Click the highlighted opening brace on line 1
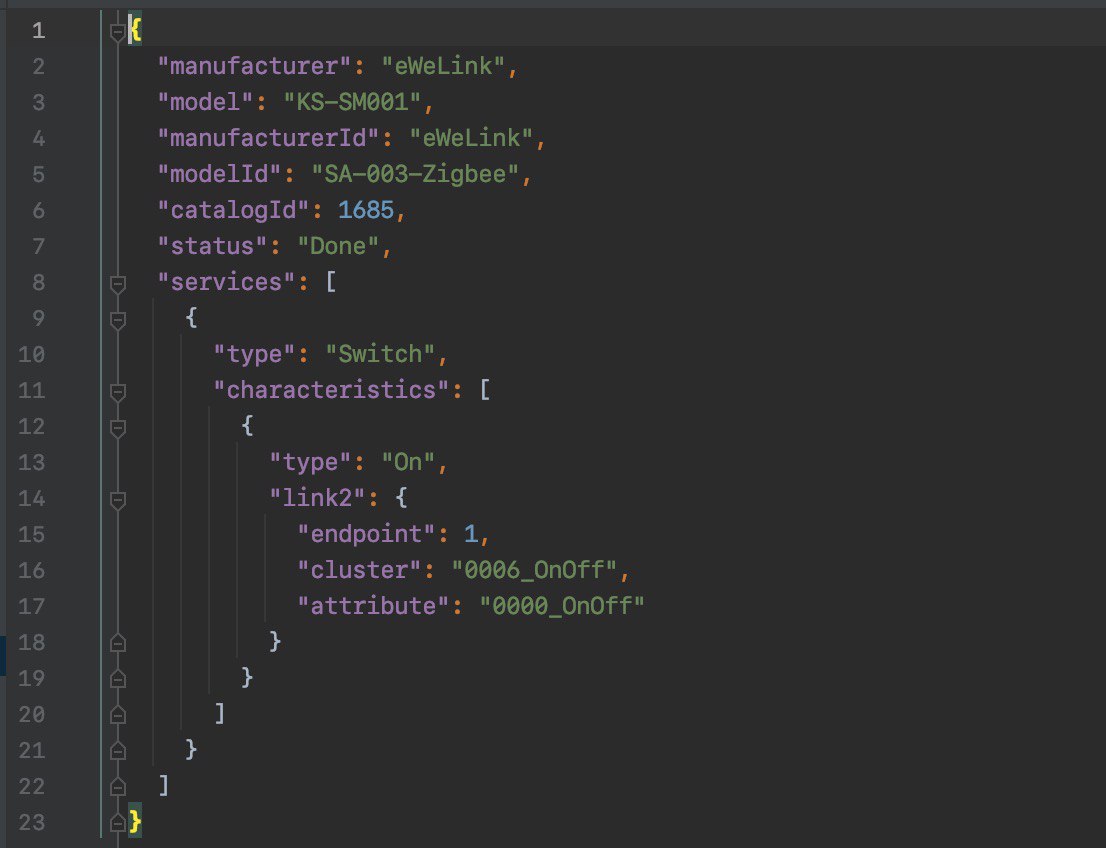The width and height of the screenshot is (1106, 848). click(x=135, y=30)
